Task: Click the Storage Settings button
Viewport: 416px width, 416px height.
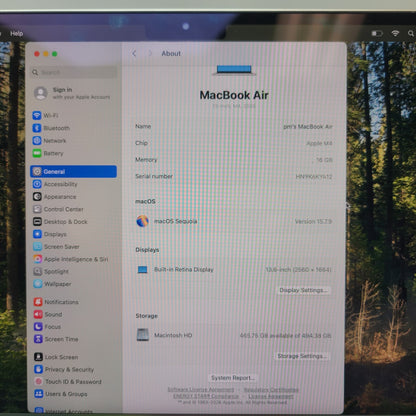Action: (302, 356)
